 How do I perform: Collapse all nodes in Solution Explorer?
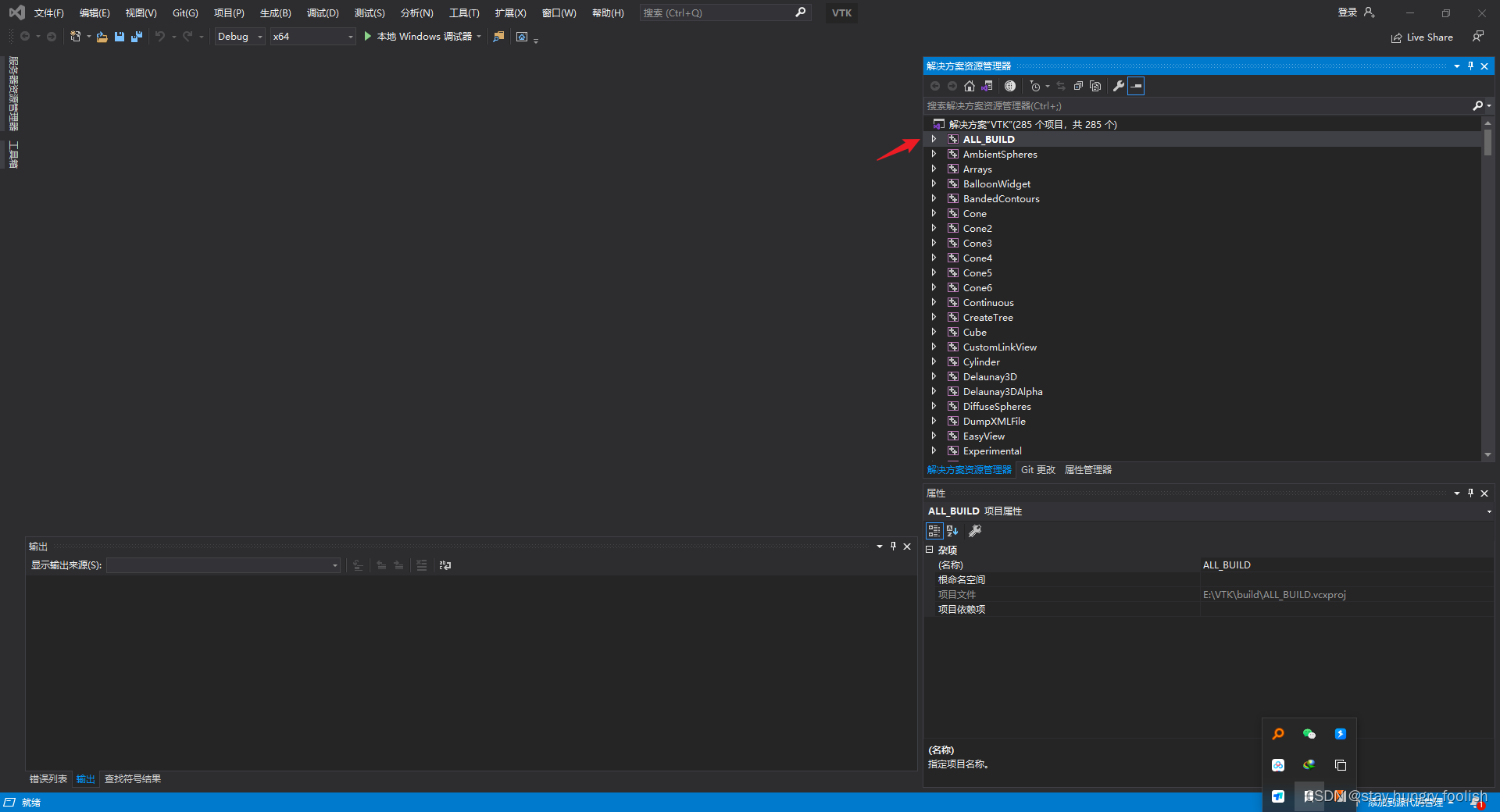(x=1078, y=86)
